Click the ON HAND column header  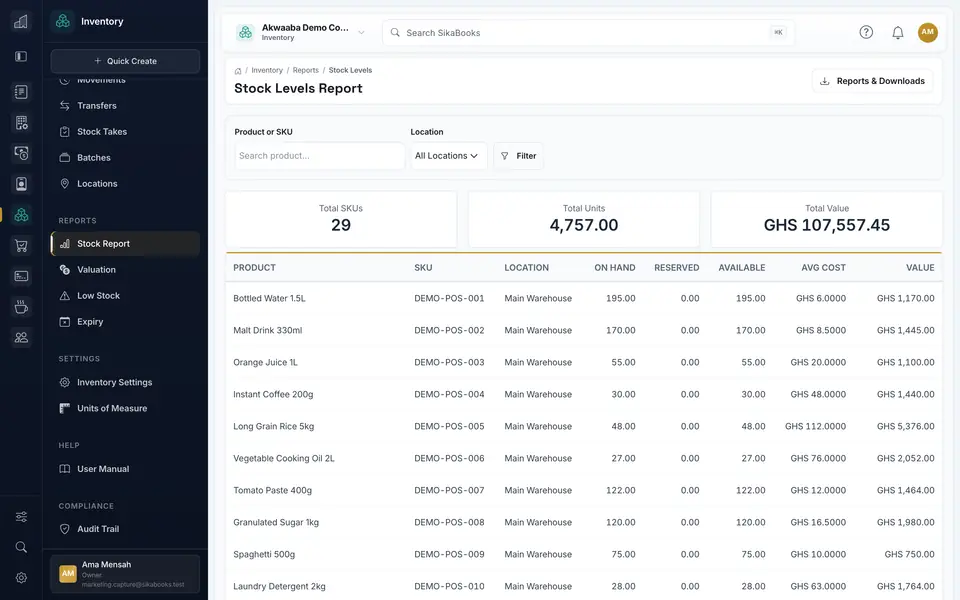point(615,268)
